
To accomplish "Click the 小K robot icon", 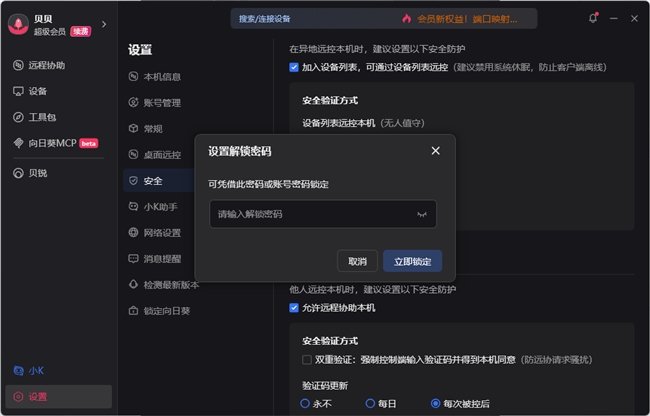I will (18, 370).
